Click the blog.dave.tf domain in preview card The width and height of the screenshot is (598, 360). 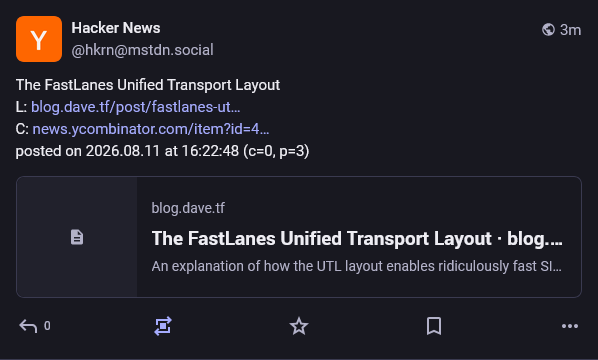(x=188, y=208)
